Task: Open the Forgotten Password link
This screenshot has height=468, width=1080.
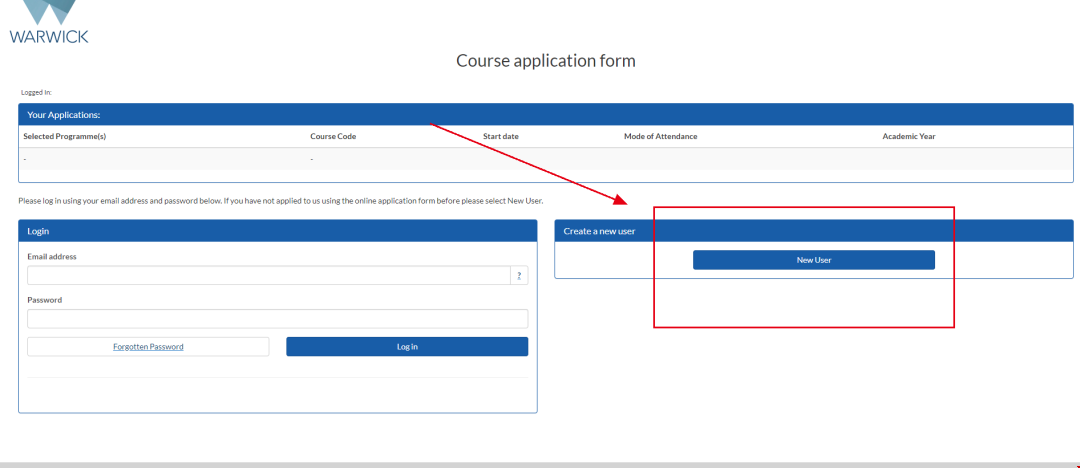Action: (148, 347)
